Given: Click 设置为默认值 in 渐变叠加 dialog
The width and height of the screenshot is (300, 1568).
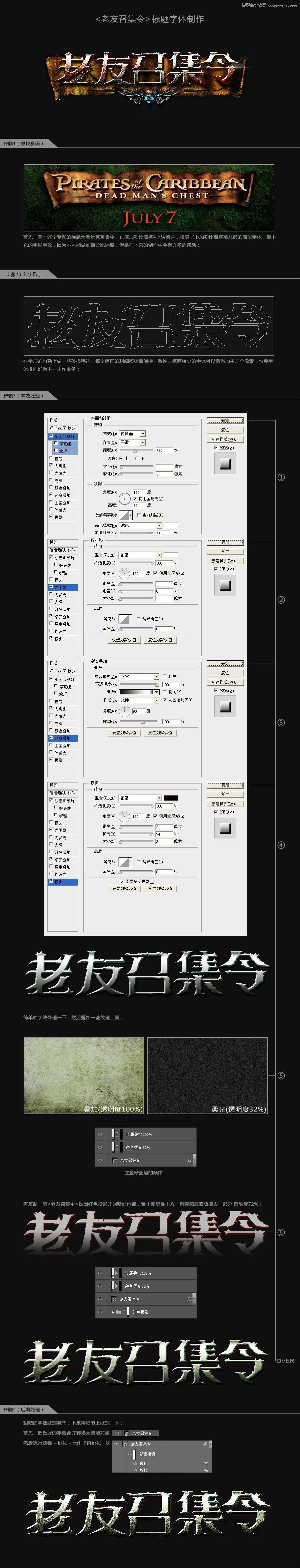Looking at the screenshot, I should 125,733.
